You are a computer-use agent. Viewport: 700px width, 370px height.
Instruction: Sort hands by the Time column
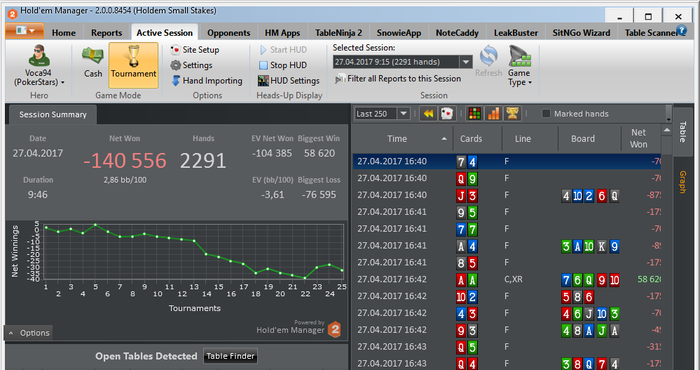pos(402,139)
